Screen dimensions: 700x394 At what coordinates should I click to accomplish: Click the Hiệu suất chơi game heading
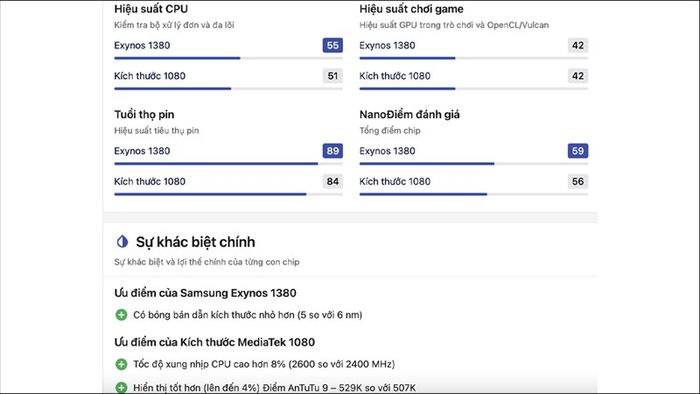pyautogui.click(x=411, y=9)
